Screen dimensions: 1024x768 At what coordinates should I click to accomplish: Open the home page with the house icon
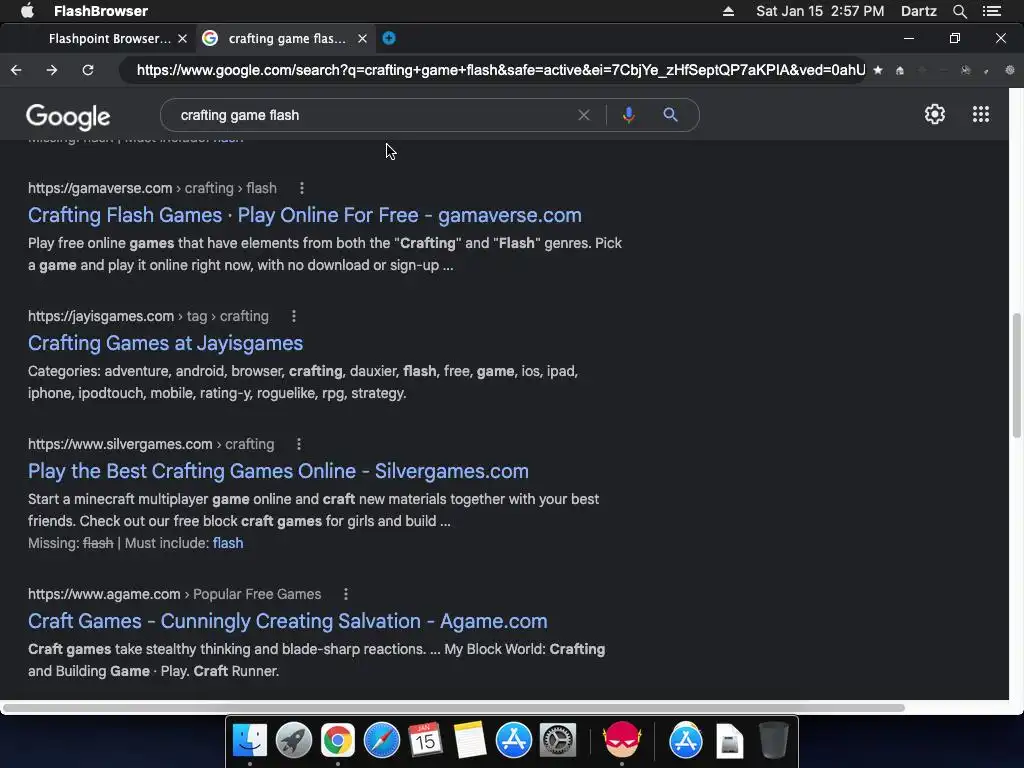click(900, 70)
